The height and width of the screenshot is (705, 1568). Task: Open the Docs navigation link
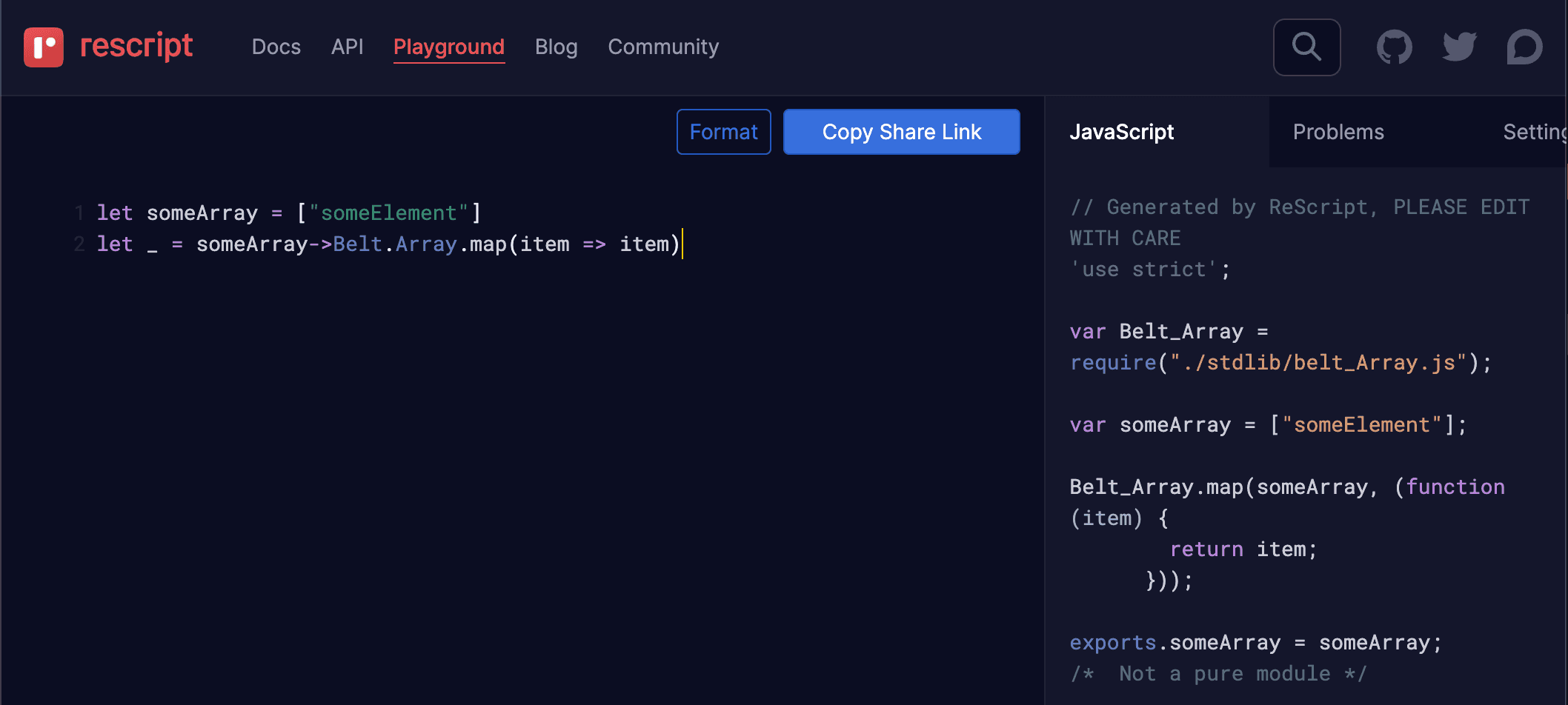(x=276, y=47)
